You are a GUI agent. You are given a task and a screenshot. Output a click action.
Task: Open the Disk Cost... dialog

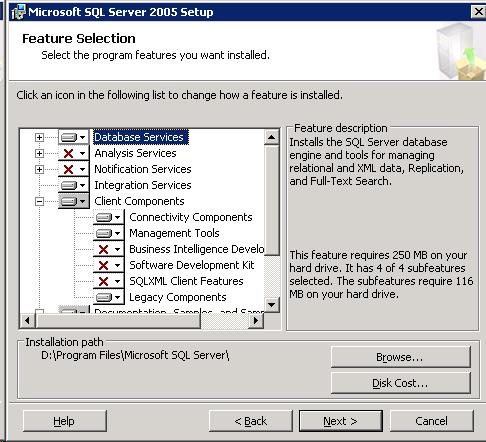tap(401, 383)
